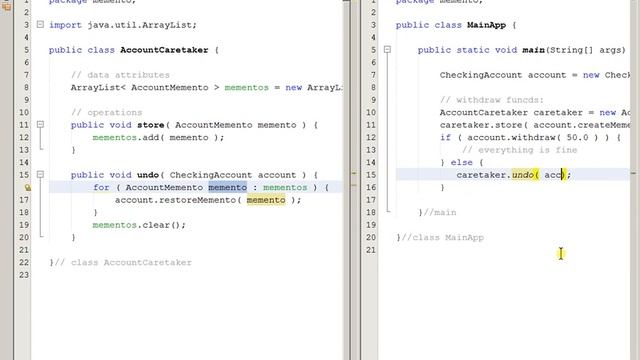Click line number 8 in AccountCaretaker gutter

(x=27, y=87)
